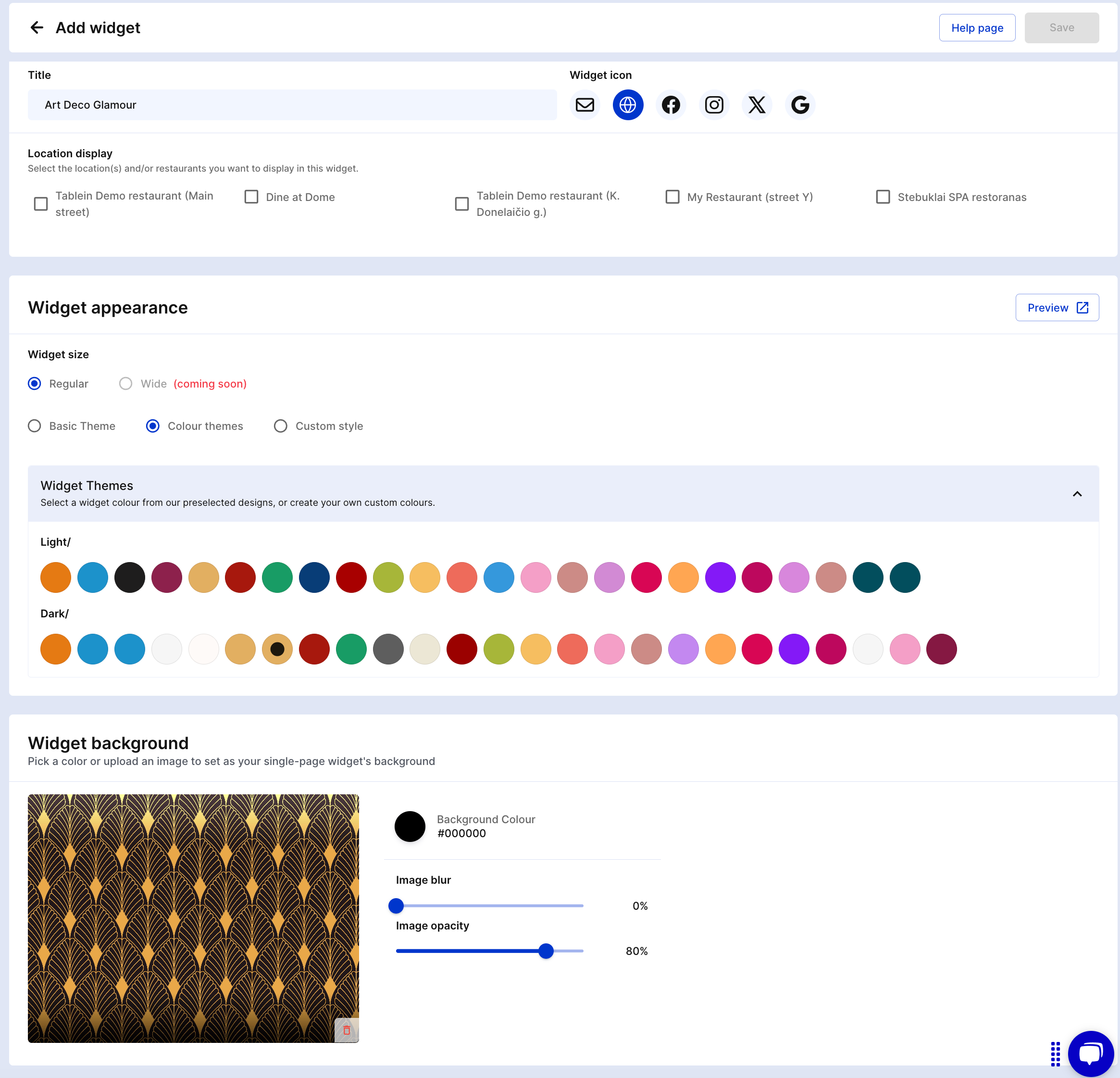Check Tablein Demo restaurant (Main street)
Viewport: 1120px width, 1078px height.
41,204
